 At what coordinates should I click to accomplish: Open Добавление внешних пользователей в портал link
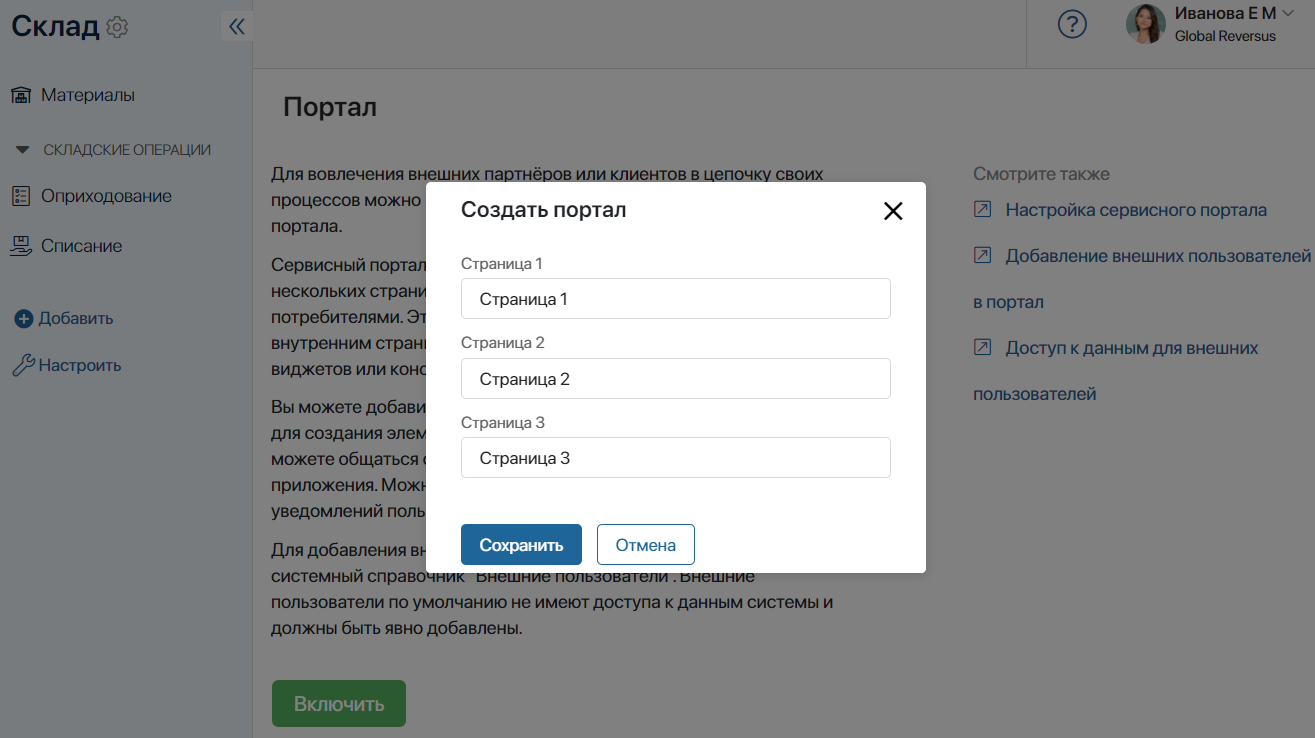pyautogui.click(x=1142, y=279)
